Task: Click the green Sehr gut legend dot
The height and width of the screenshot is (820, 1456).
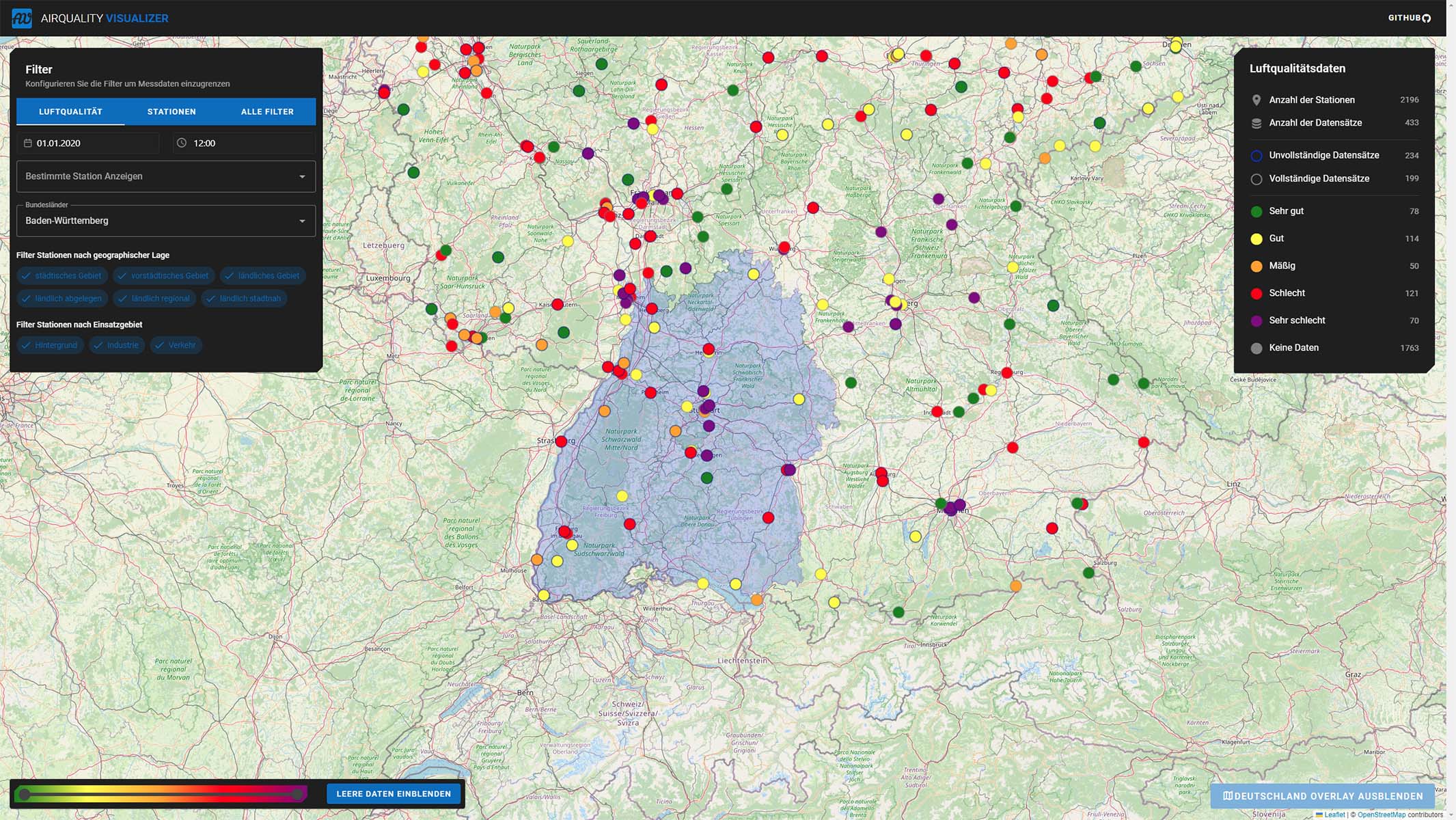Action: 1256,211
